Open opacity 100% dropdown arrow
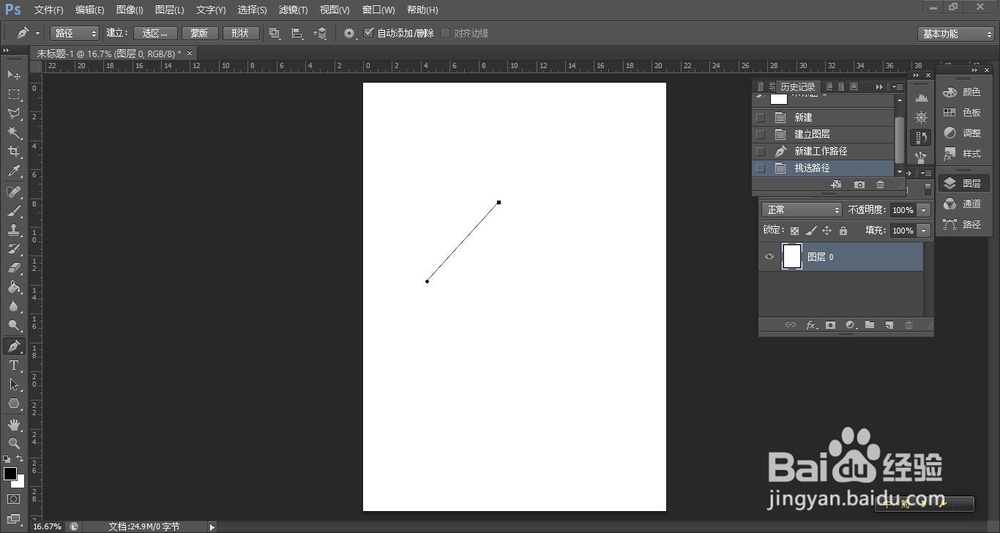 (924, 210)
